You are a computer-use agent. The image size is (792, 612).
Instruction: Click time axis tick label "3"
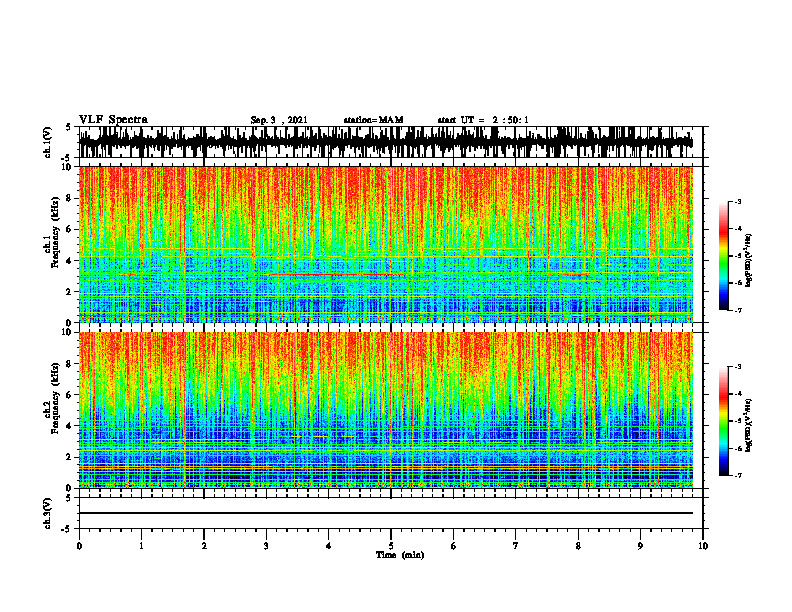point(266,546)
